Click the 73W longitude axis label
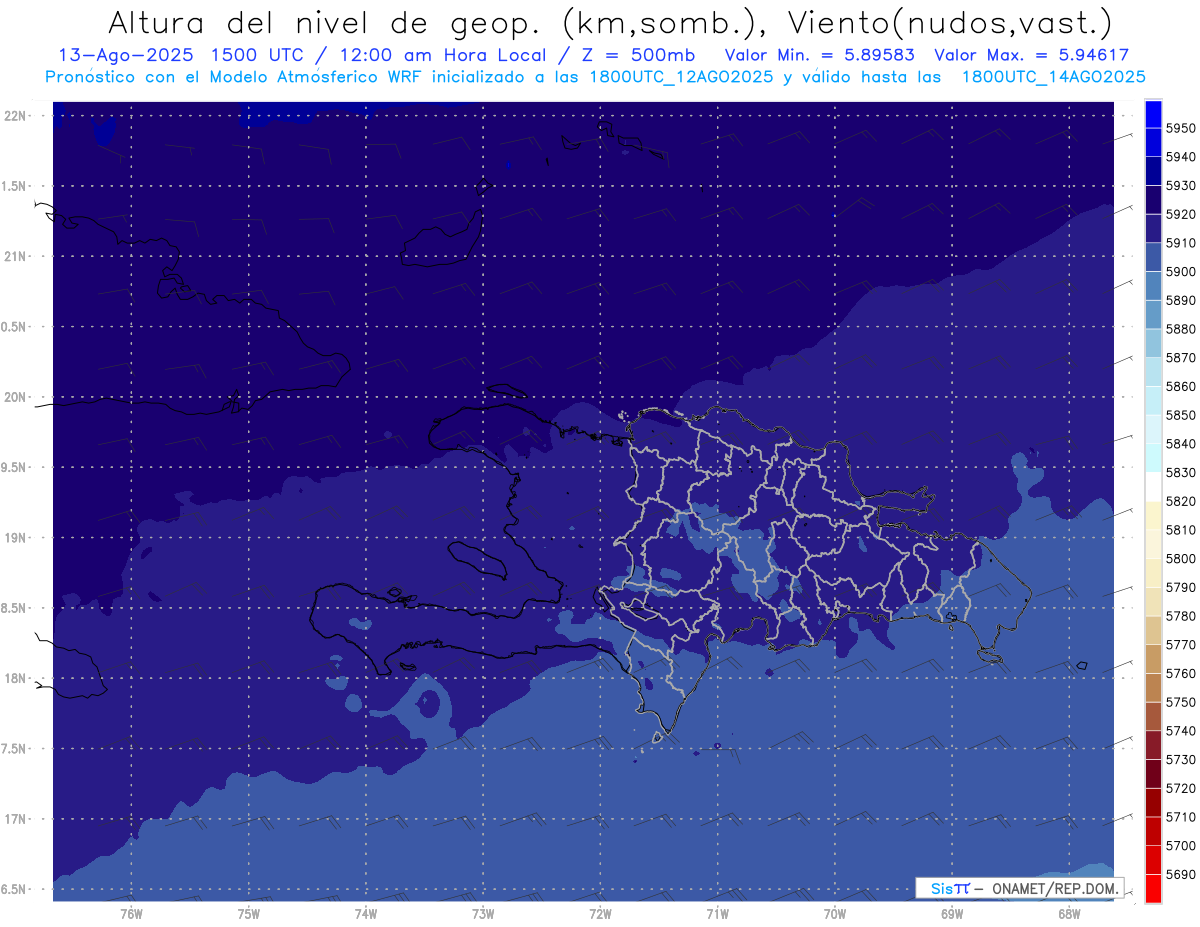The height and width of the screenshot is (927, 1200). click(483, 913)
